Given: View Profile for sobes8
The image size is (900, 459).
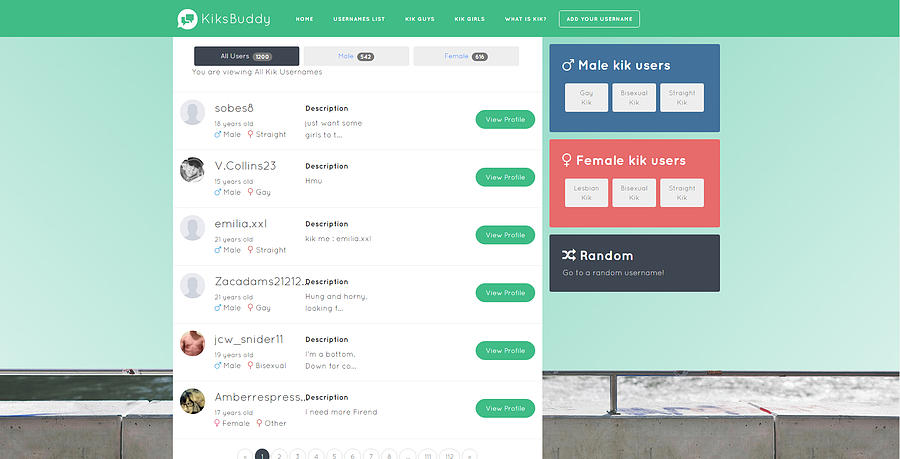Looking at the screenshot, I should click(505, 120).
